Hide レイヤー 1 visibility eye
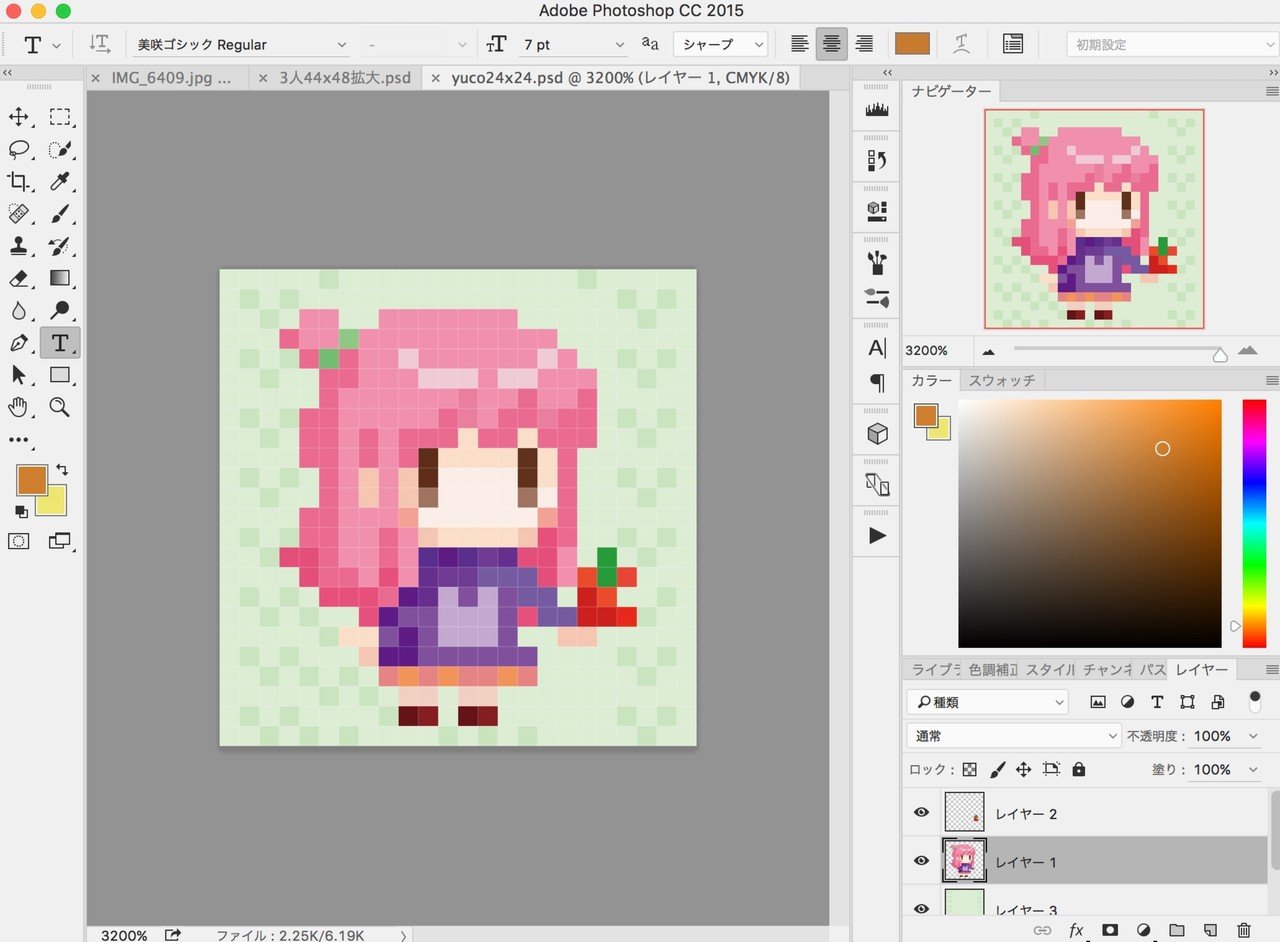This screenshot has height=942, width=1280. pyautogui.click(x=921, y=861)
